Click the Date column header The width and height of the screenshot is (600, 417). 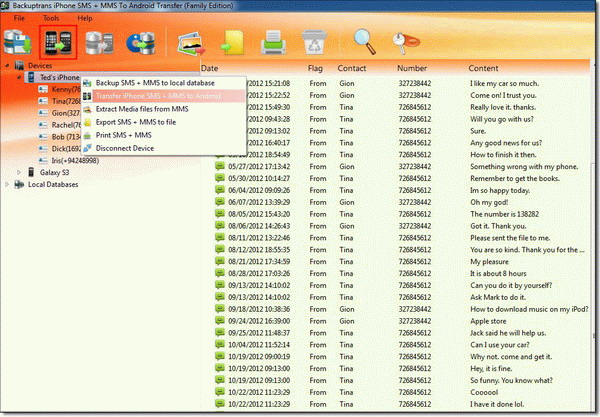209,68
